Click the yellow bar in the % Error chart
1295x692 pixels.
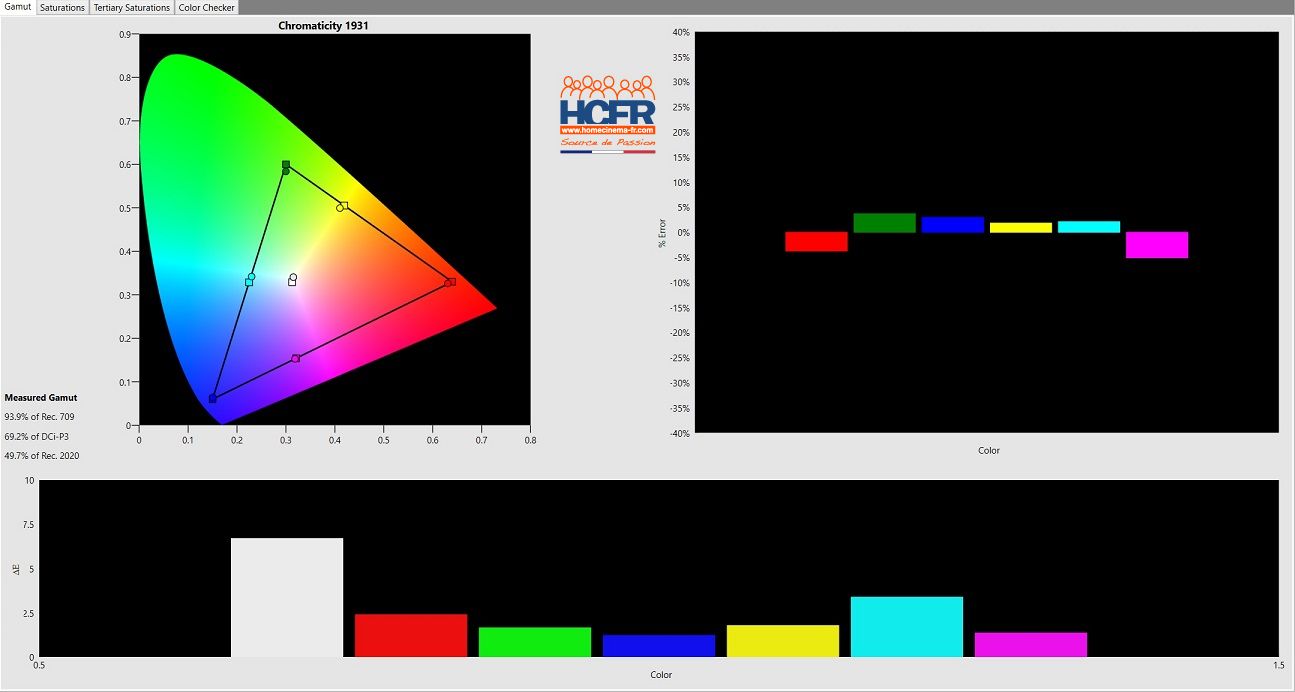pyautogui.click(x=1020, y=228)
